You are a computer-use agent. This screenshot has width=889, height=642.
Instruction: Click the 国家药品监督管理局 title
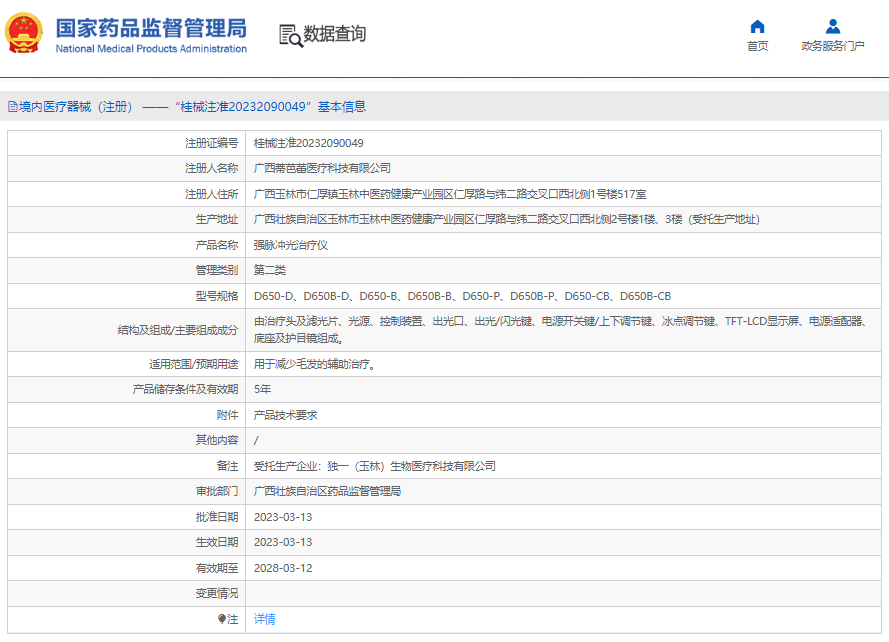(x=151, y=28)
